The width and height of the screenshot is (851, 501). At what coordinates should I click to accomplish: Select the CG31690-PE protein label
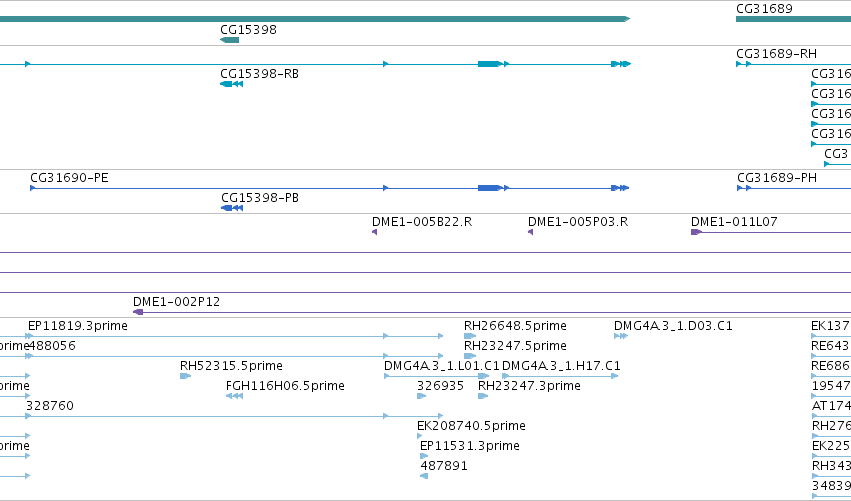tap(69, 178)
